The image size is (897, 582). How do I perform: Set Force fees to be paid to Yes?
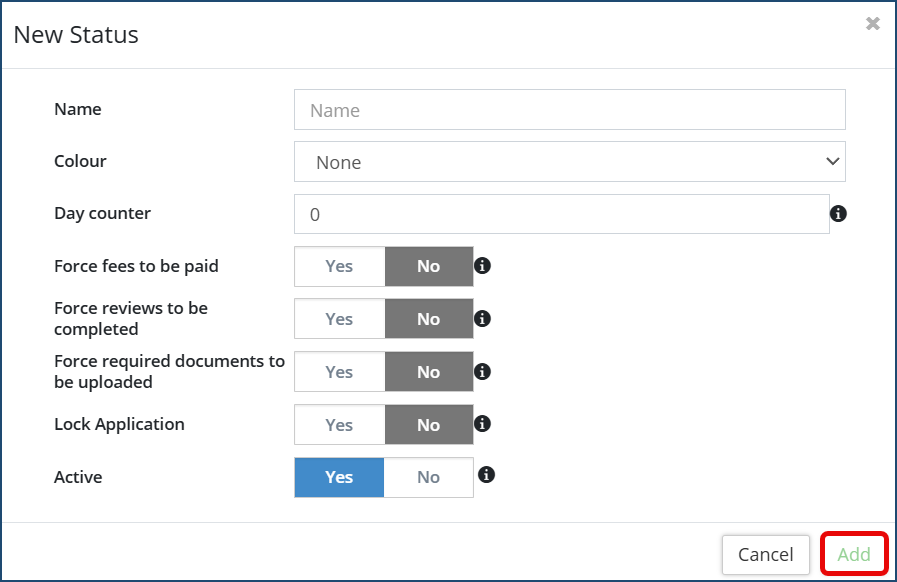pyautogui.click(x=340, y=266)
